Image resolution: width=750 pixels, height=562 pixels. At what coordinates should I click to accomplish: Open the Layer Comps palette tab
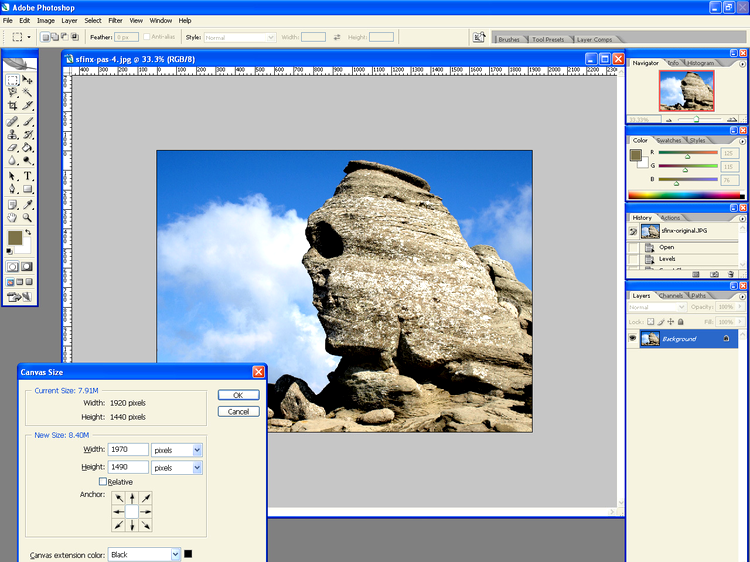click(x=595, y=39)
